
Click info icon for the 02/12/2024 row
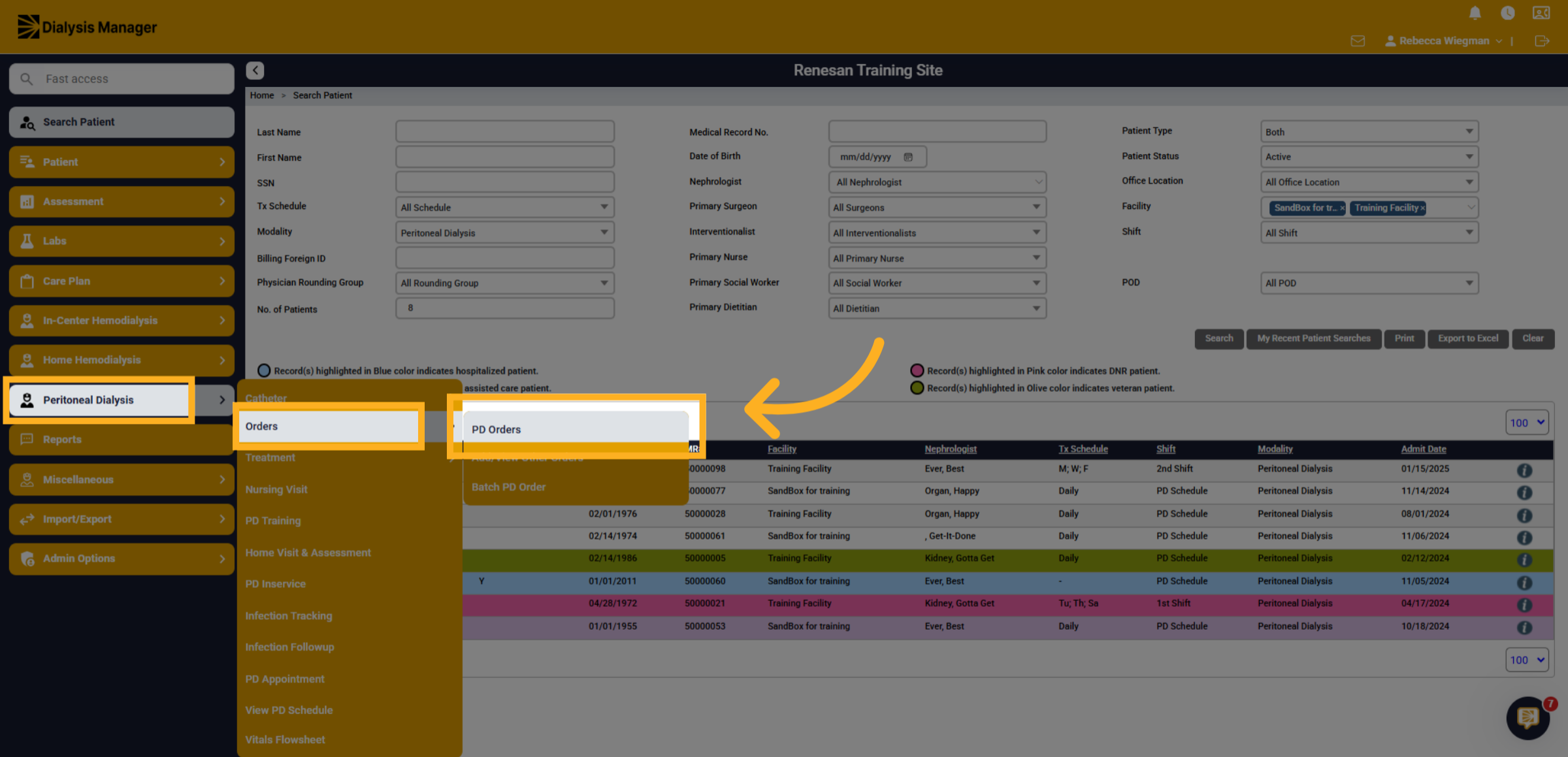click(x=1524, y=560)
